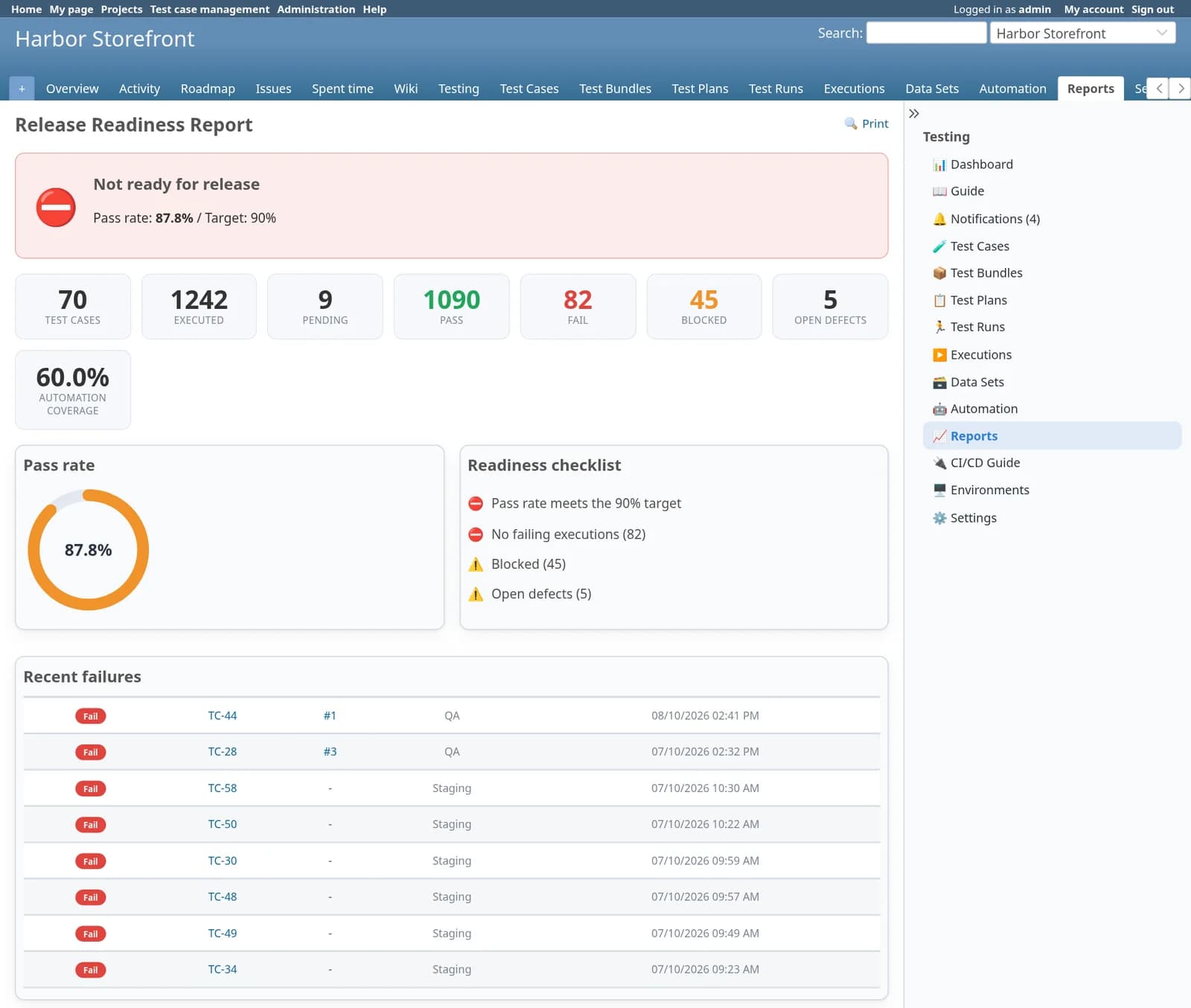This screenshot has width=1191, height=1008.
Task: Click the Guide book icon in sidebar
Action: pos(939,191)
